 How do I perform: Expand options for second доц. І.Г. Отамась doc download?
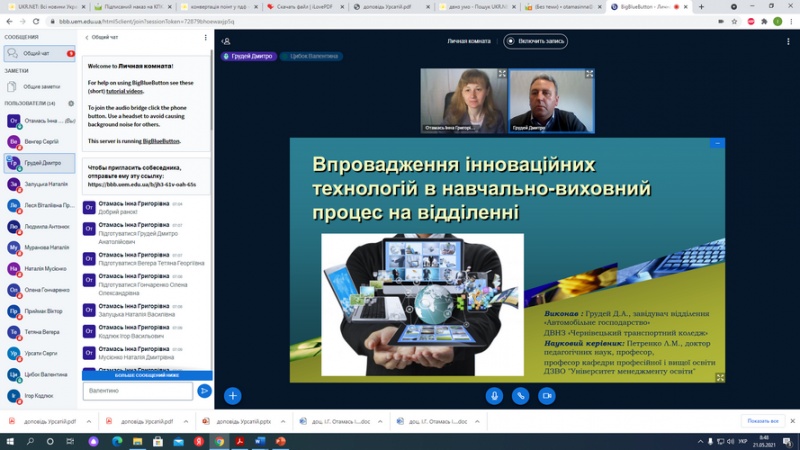point(477,421)
